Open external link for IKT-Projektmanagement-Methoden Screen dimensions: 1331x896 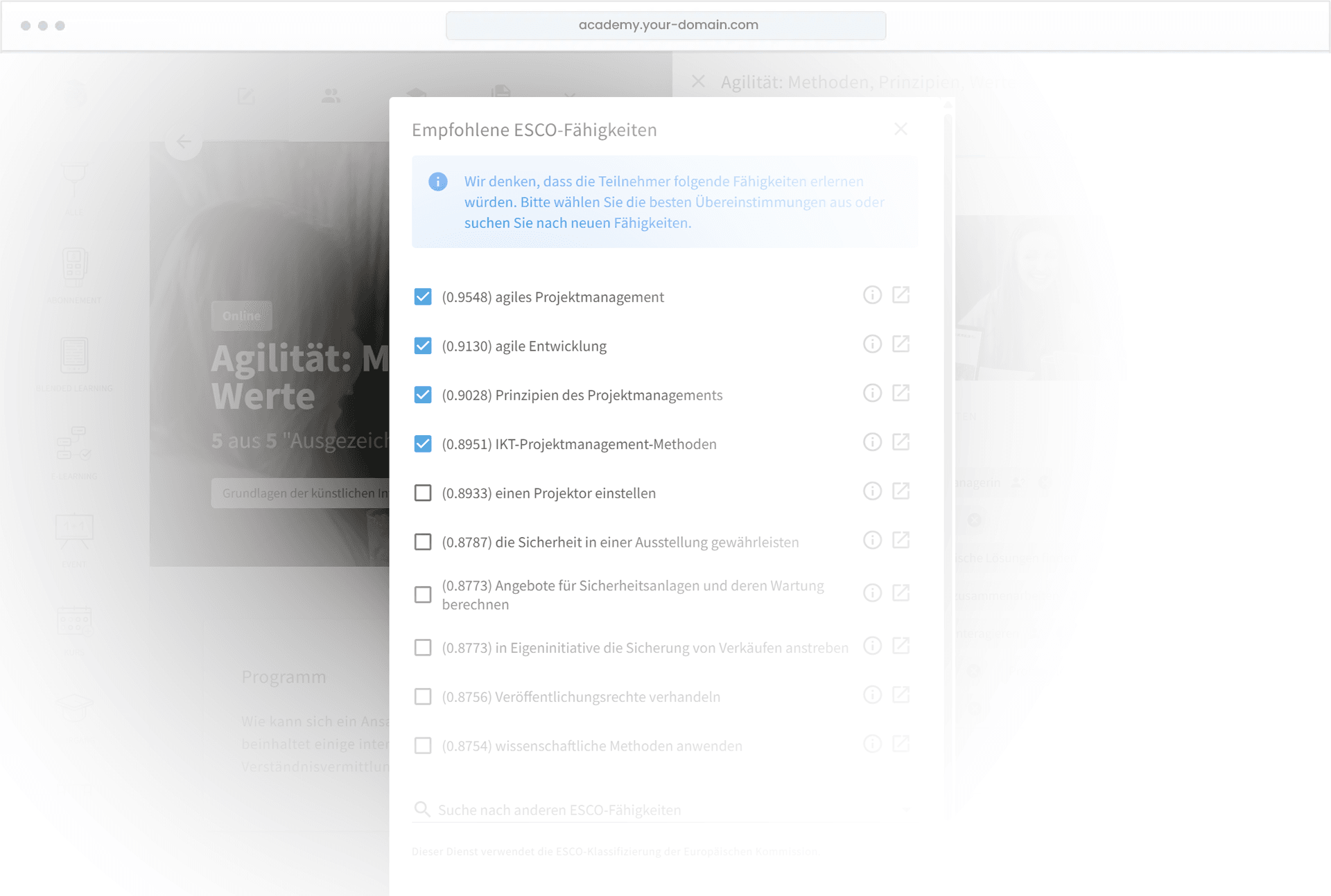(x=901, y=442)
